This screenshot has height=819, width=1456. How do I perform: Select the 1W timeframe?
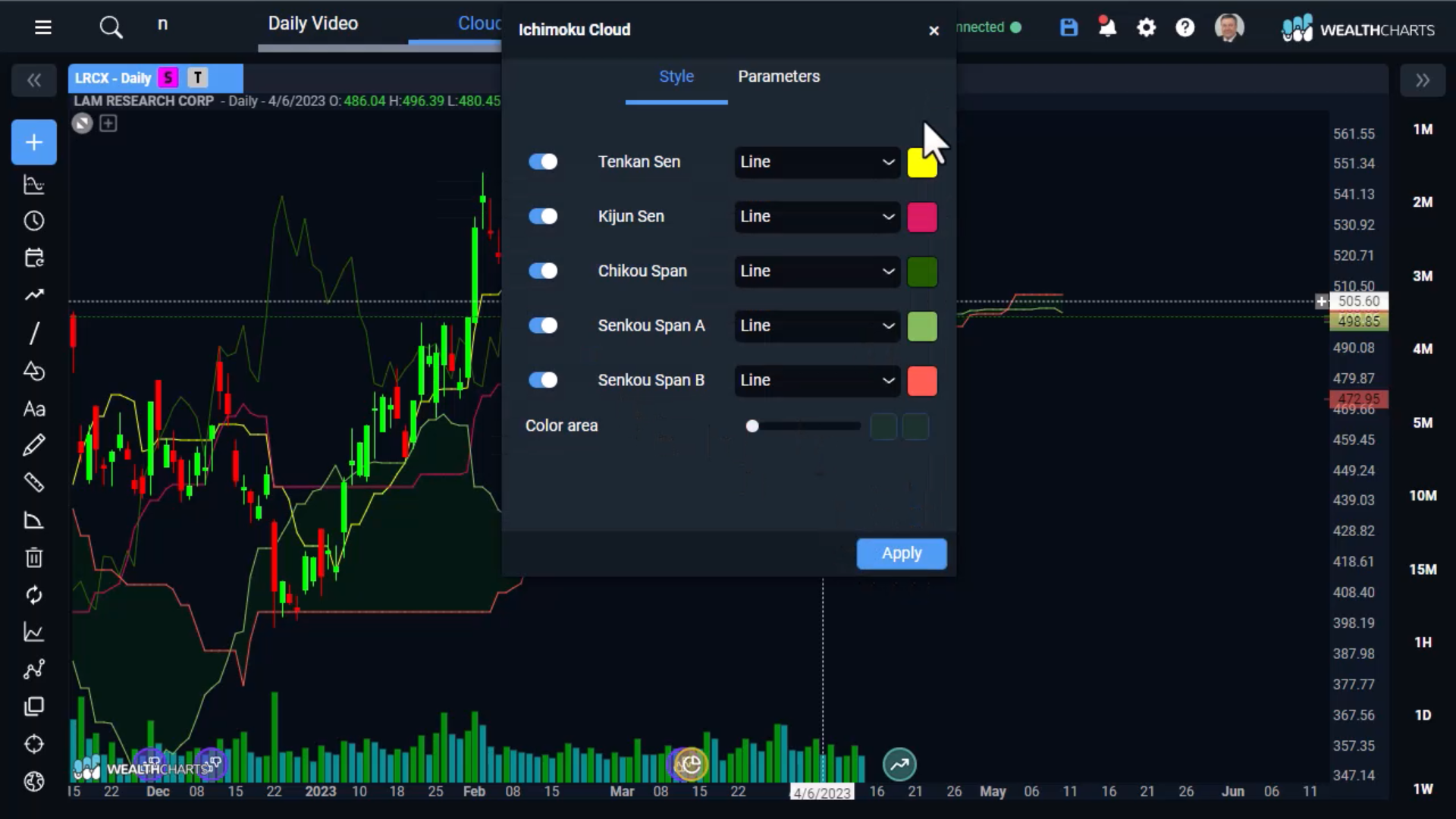(x=1423, y=789)
